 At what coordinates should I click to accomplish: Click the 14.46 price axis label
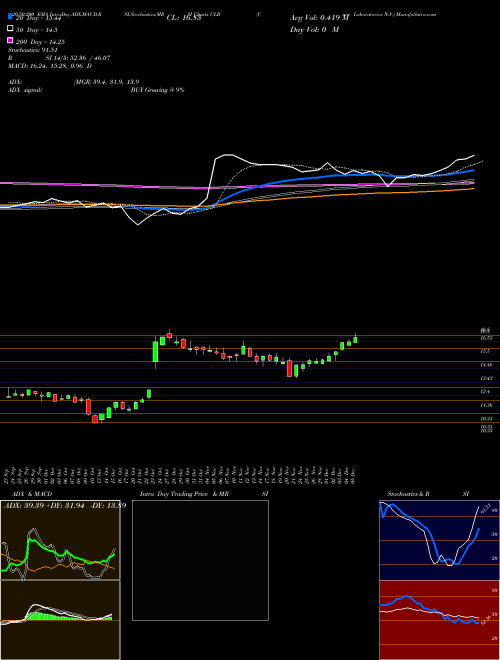click(x=487, y=365)
